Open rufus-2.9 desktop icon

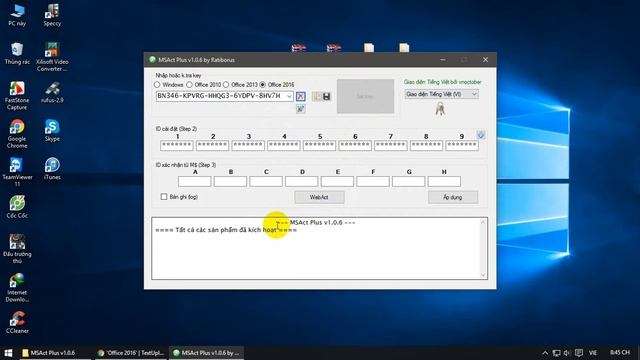tap(52, 92)
